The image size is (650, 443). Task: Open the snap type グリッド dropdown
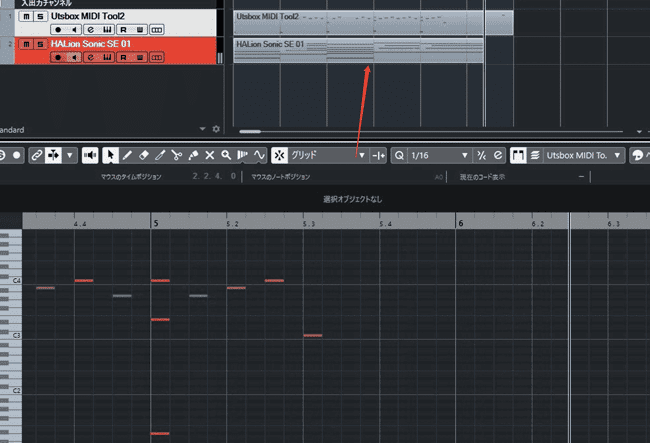tap(327, 155)
